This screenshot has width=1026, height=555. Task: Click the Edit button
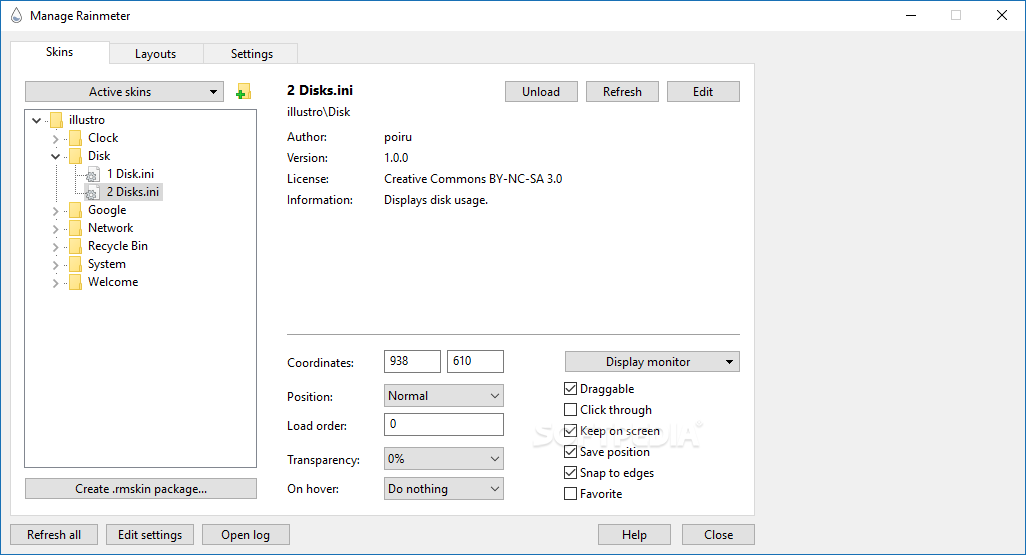(x=703, y=92)
